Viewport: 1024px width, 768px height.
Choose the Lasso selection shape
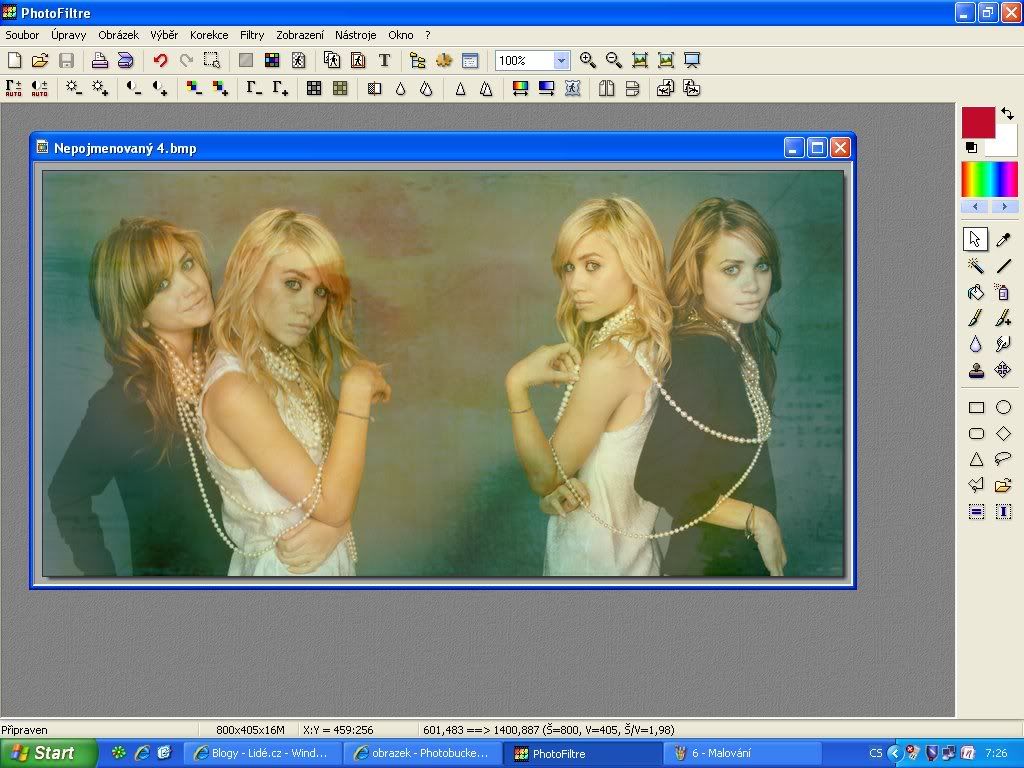(x=1003, y=458)
